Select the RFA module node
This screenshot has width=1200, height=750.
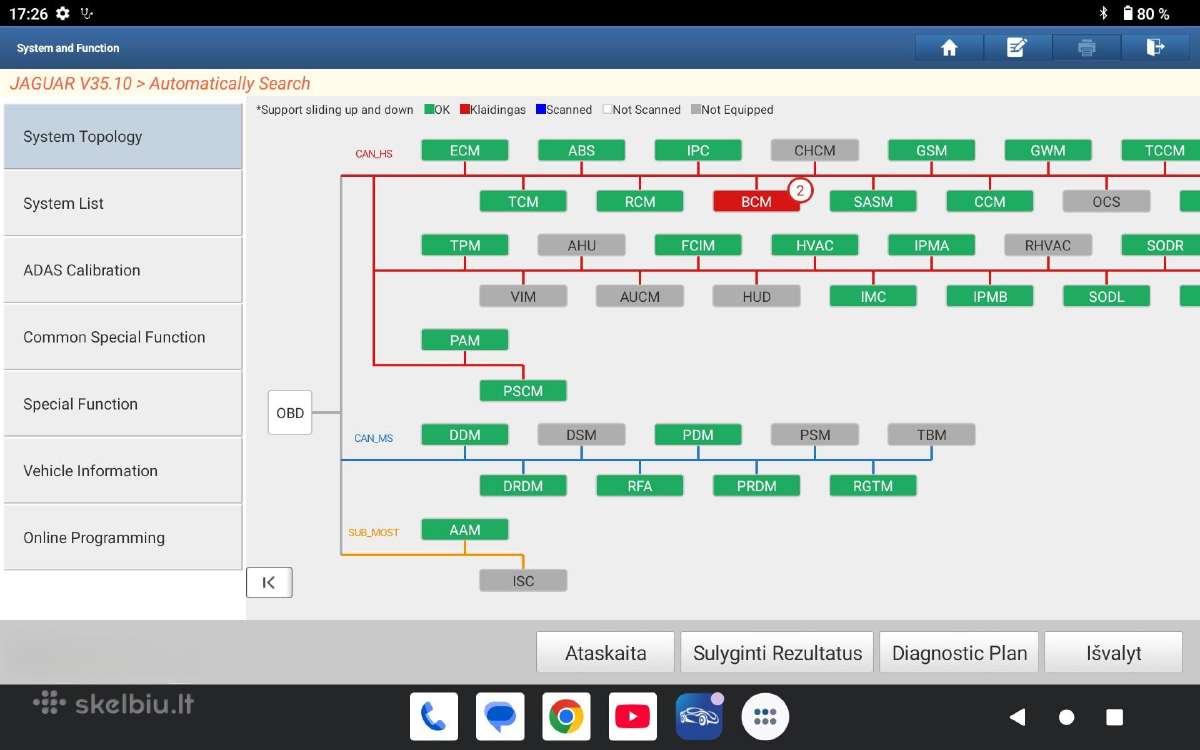pos(640,486)
